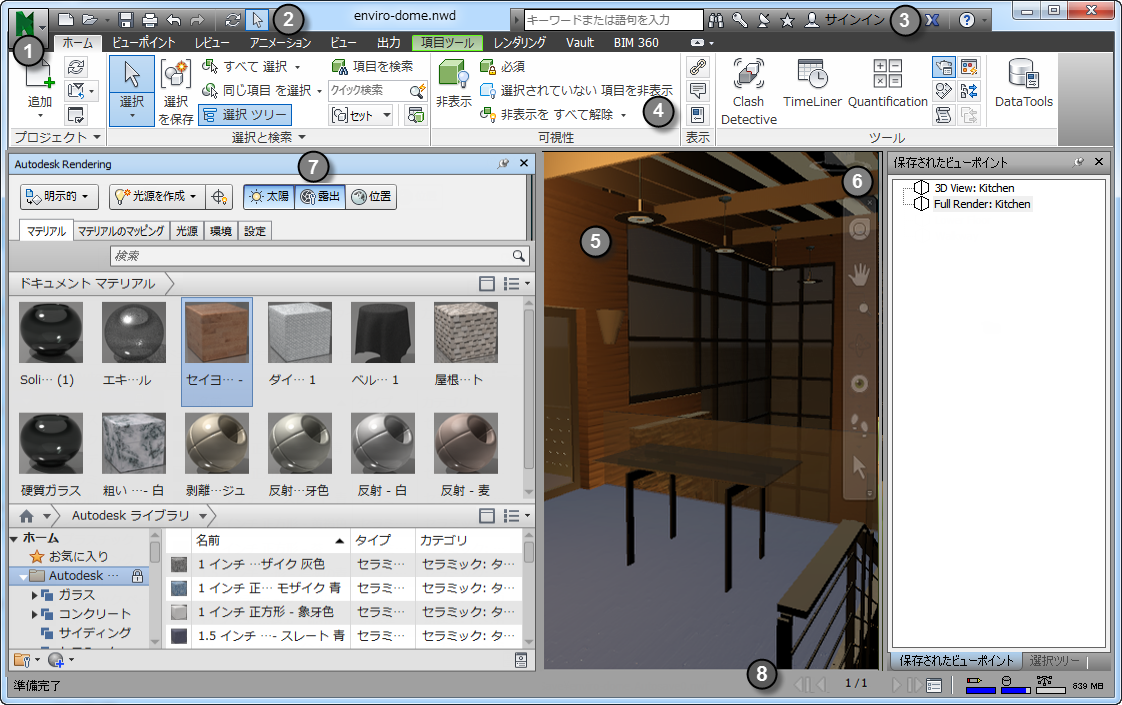
Task: Click the Print icon in quick access toolbar
Action: coord(150,20)
